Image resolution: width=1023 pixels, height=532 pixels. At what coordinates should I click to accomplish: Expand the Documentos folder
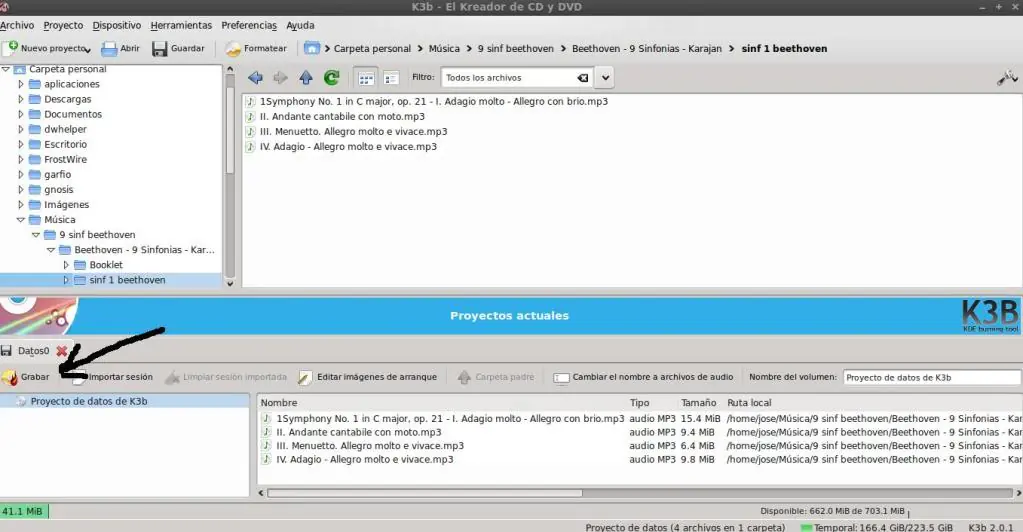[x=21, y=114]
